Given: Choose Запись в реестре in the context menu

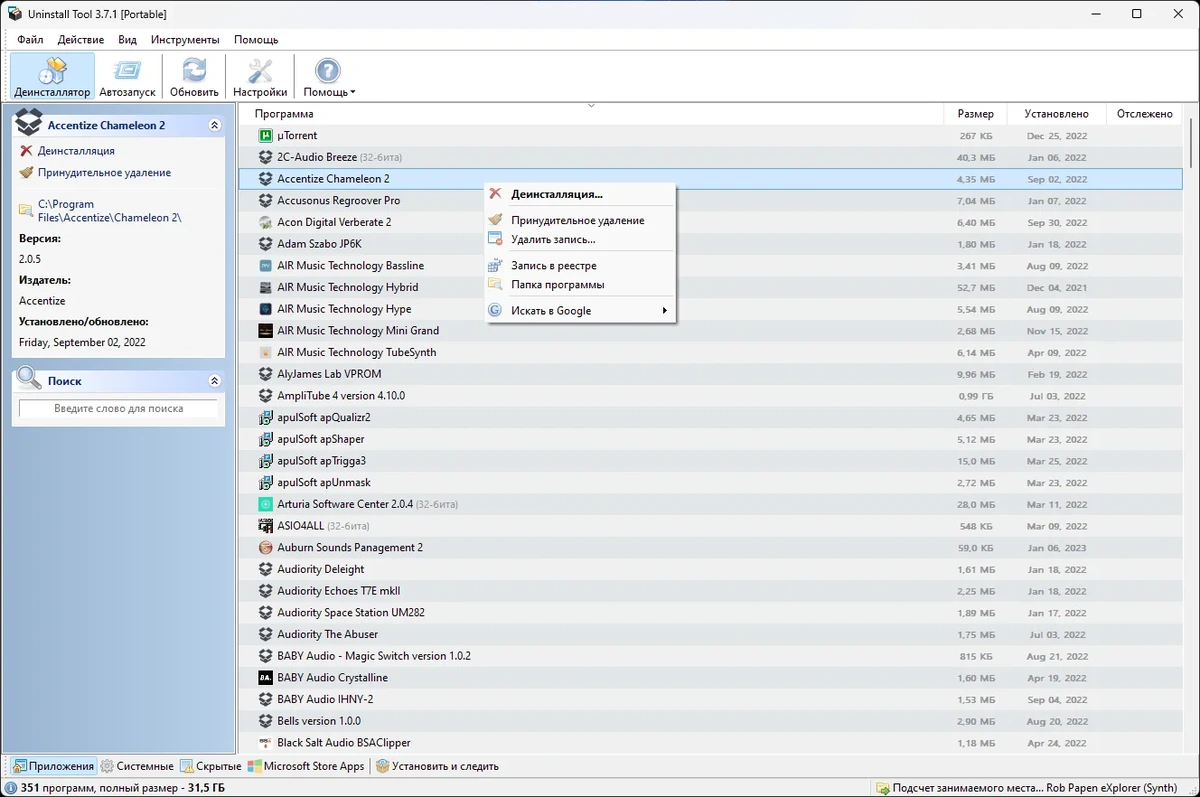Looking at the screenshot, I should (580, 266).
